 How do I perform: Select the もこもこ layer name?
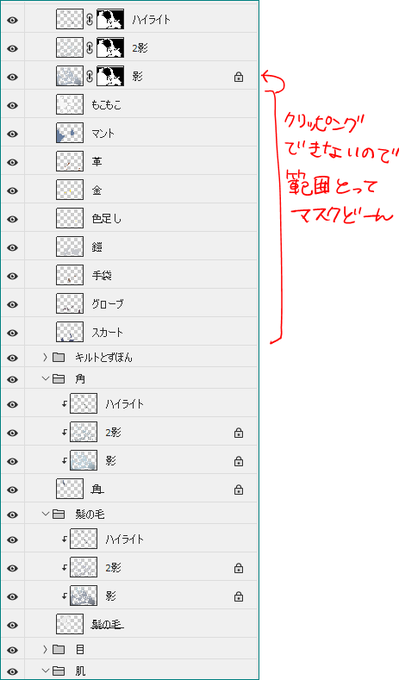[106, 105]
